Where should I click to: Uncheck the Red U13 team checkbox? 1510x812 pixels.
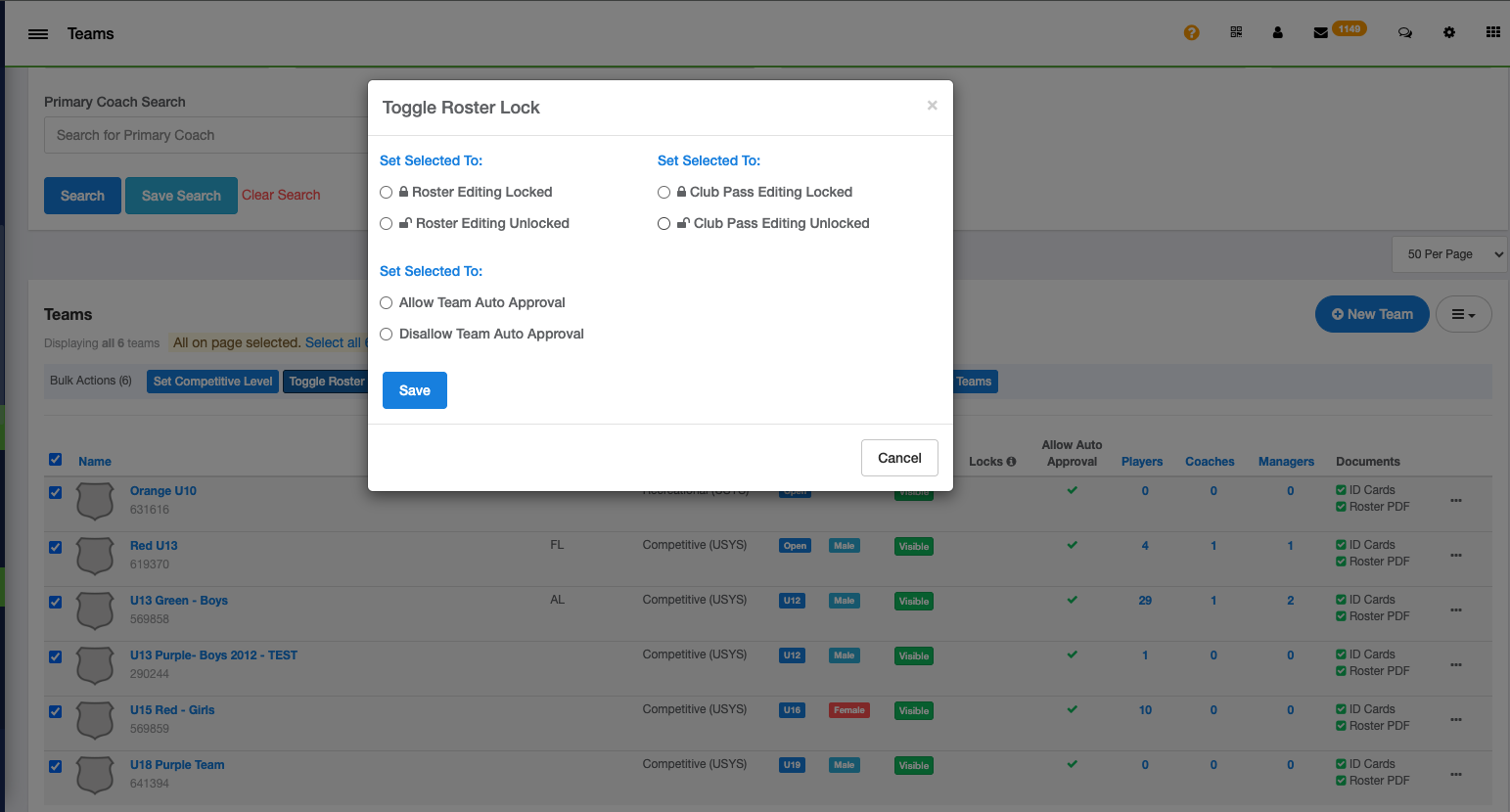[56, 547]
